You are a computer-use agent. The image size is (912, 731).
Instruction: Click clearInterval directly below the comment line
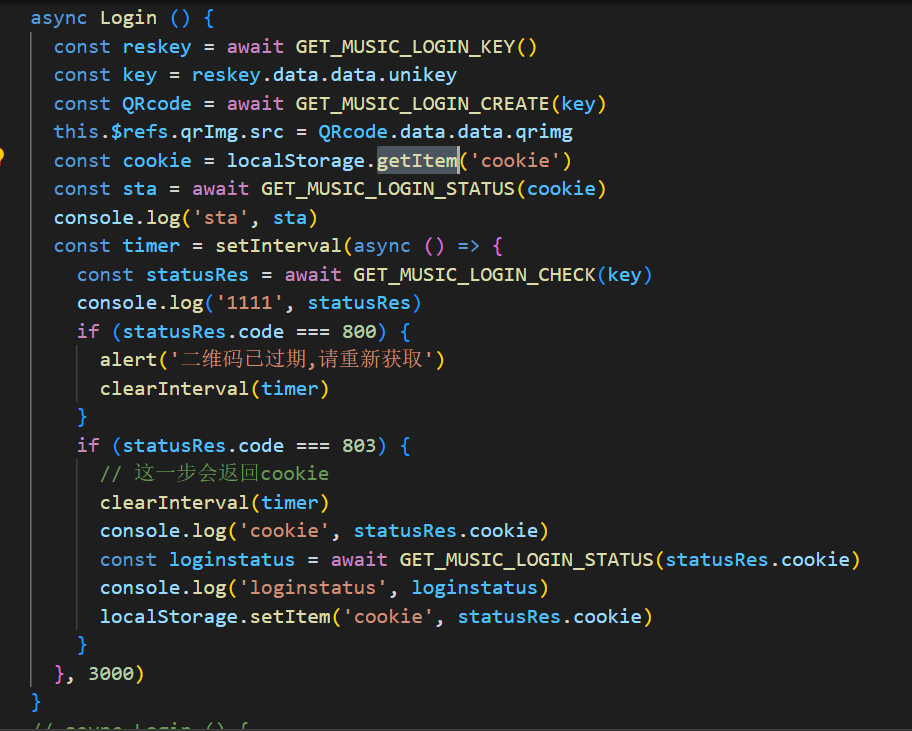[174, 502]
